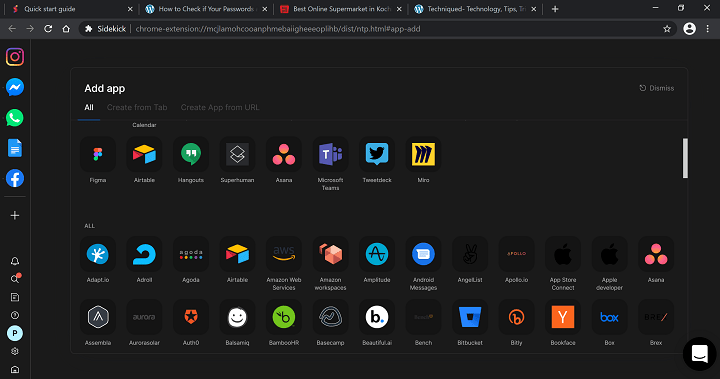Dismiss the Add app panel
The image size is (720, 379).
[657, 88]
